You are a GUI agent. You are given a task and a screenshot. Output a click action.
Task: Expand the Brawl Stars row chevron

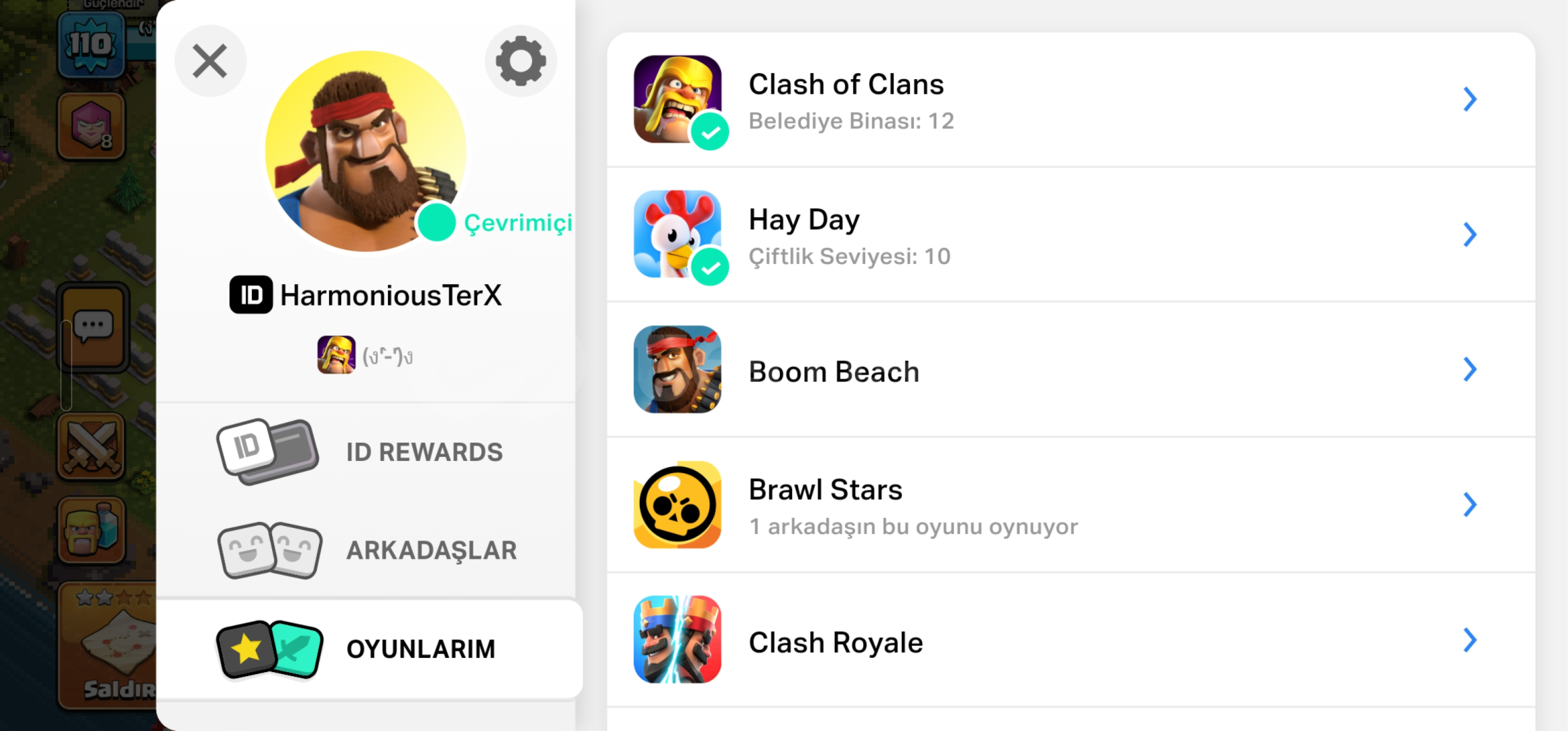(1469, 505)
